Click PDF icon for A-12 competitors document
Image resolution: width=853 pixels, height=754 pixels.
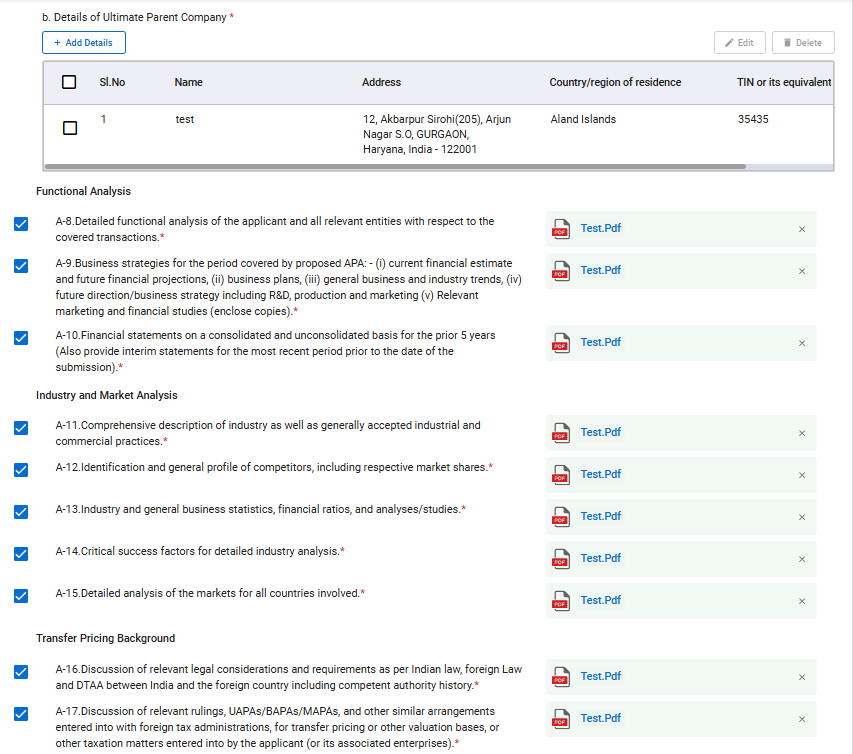560,475
